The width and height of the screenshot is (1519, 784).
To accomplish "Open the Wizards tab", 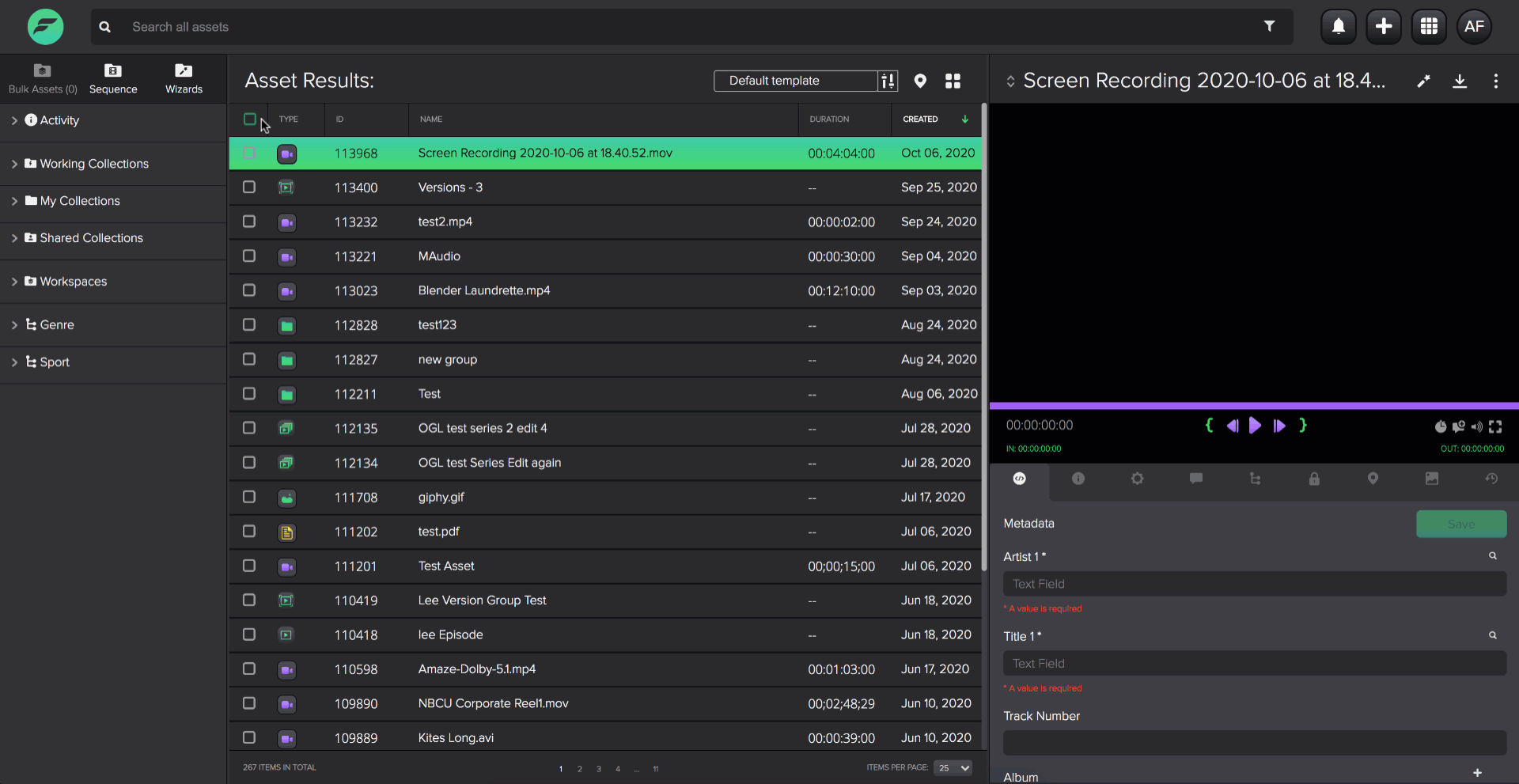I will tap(184, 78).
